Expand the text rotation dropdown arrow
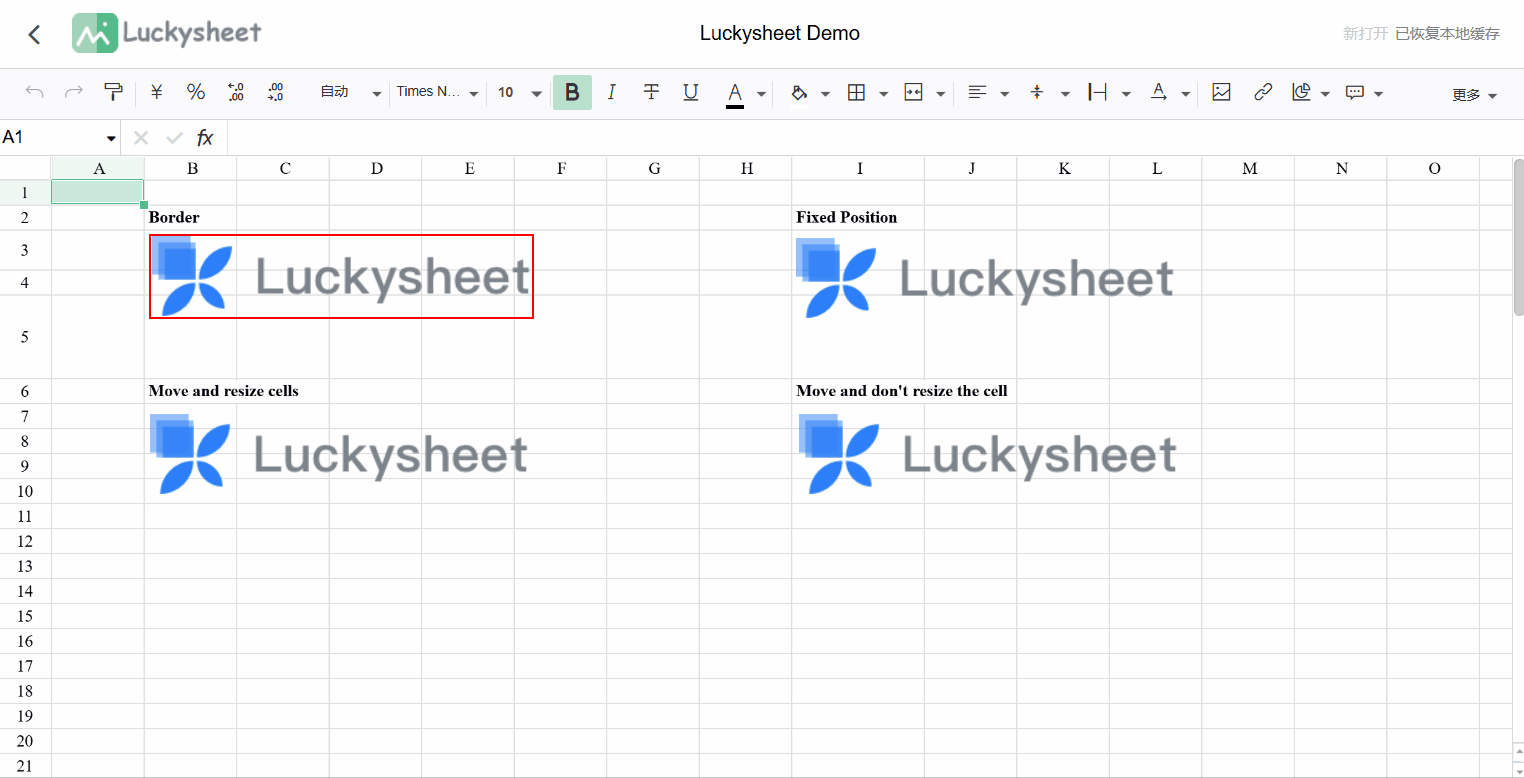 click(x=1185, y=94)
